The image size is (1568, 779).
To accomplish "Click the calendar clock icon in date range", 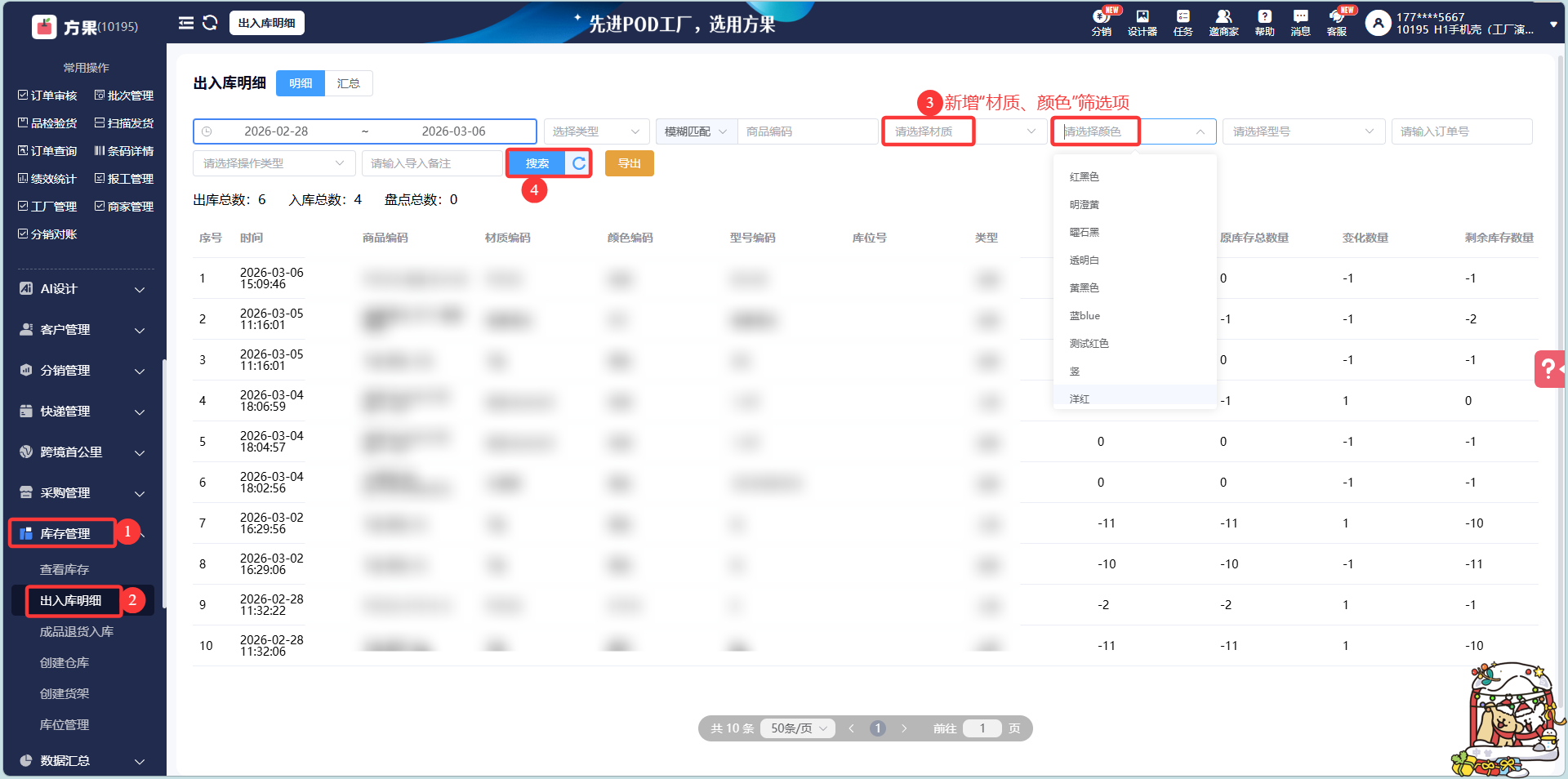I will tap(207, 131).
